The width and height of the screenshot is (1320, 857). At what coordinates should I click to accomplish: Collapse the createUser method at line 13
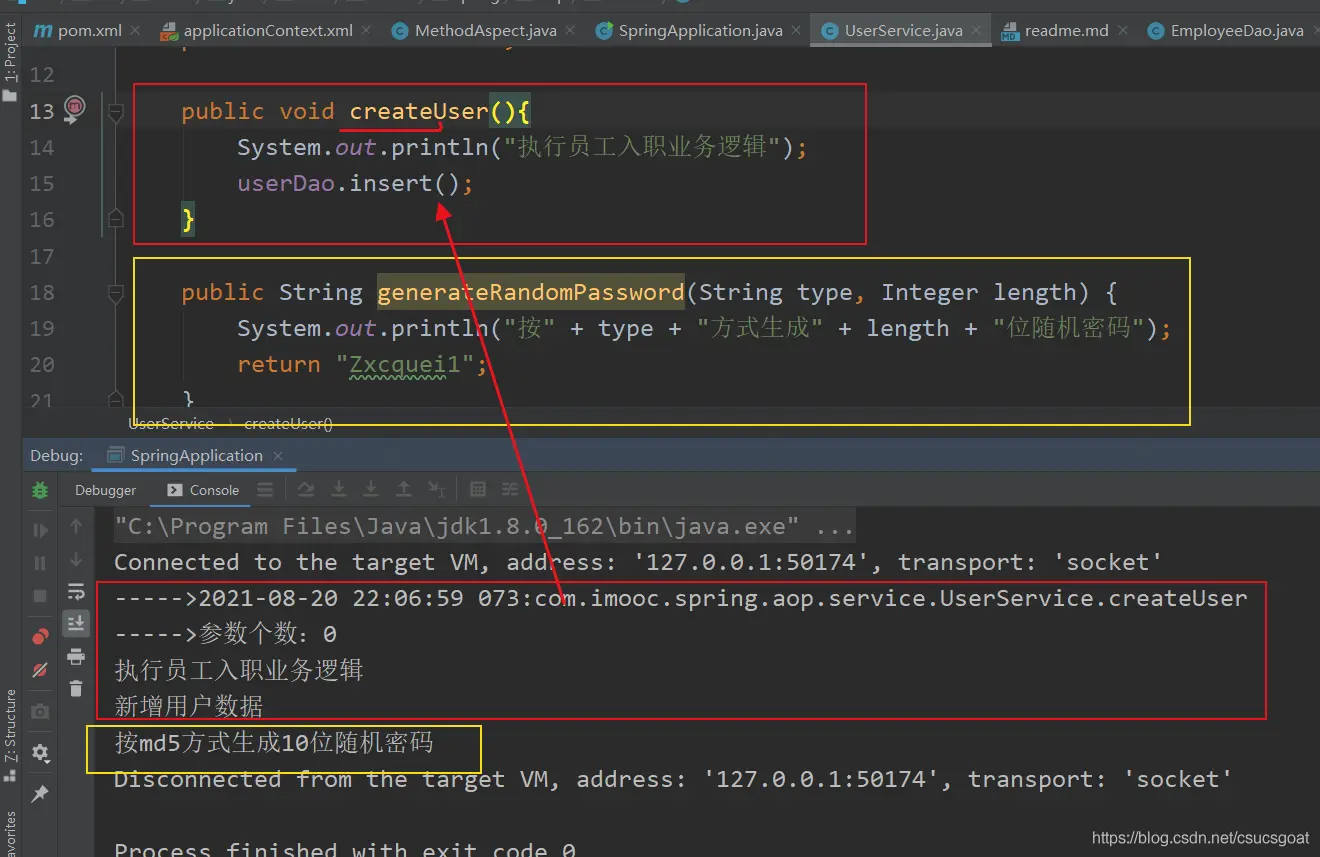point(115,112)
